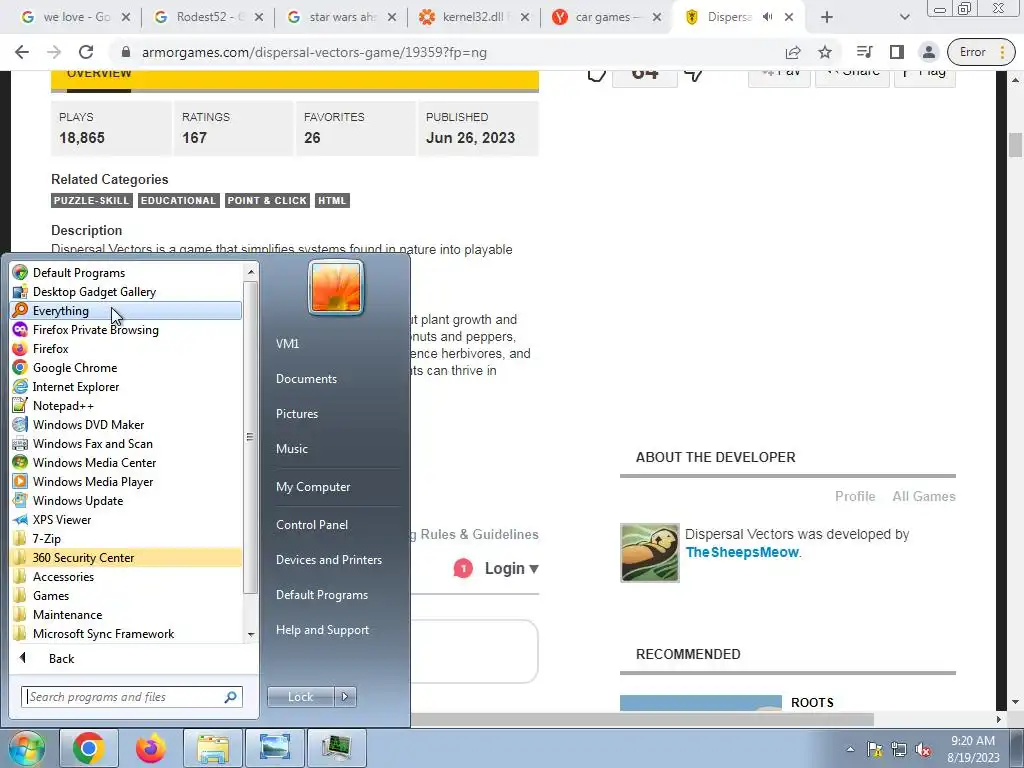Open My Computer from the Start menu

313,487
